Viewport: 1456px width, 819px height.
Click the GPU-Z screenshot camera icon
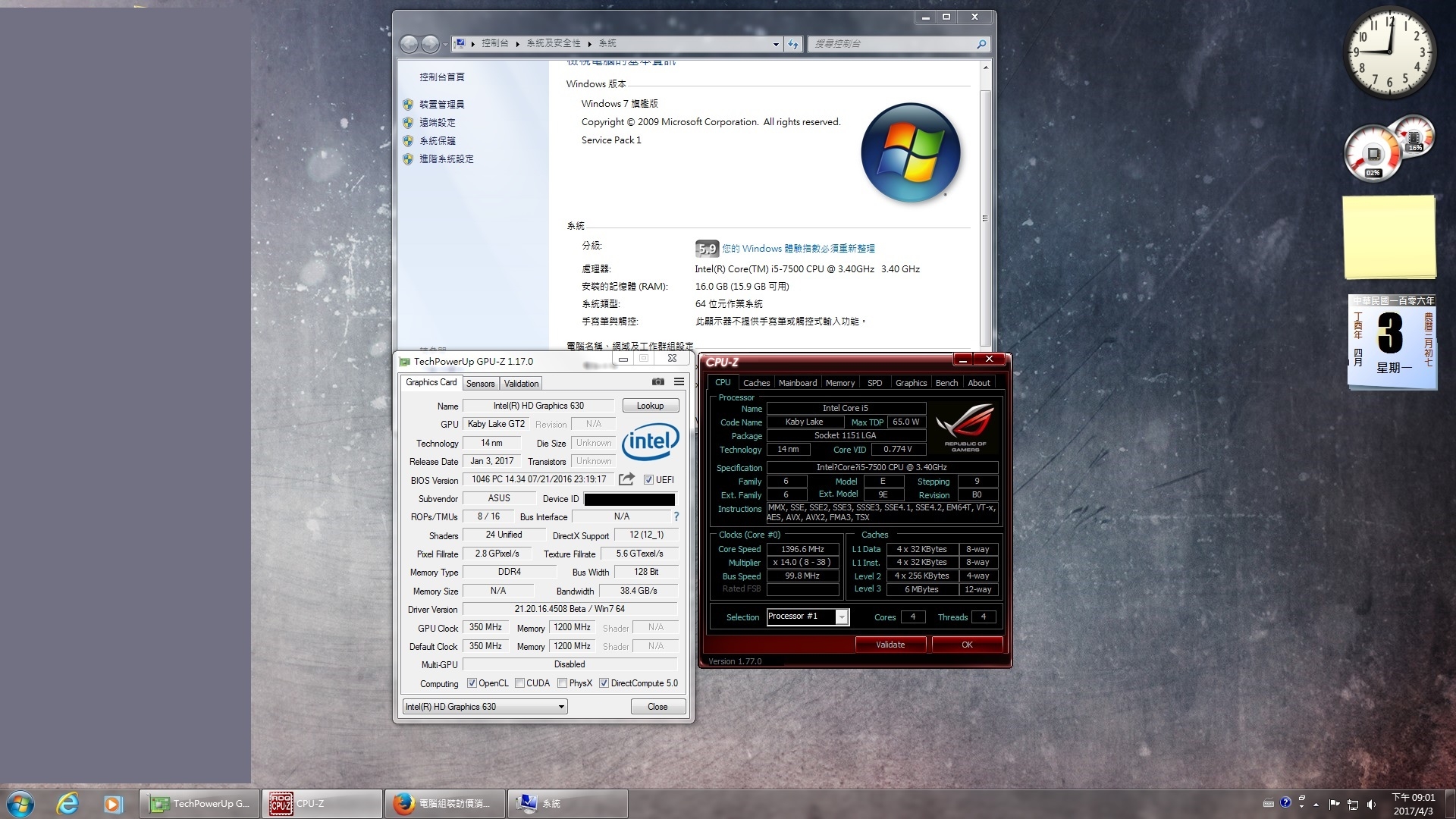click(x=658, y=382)
